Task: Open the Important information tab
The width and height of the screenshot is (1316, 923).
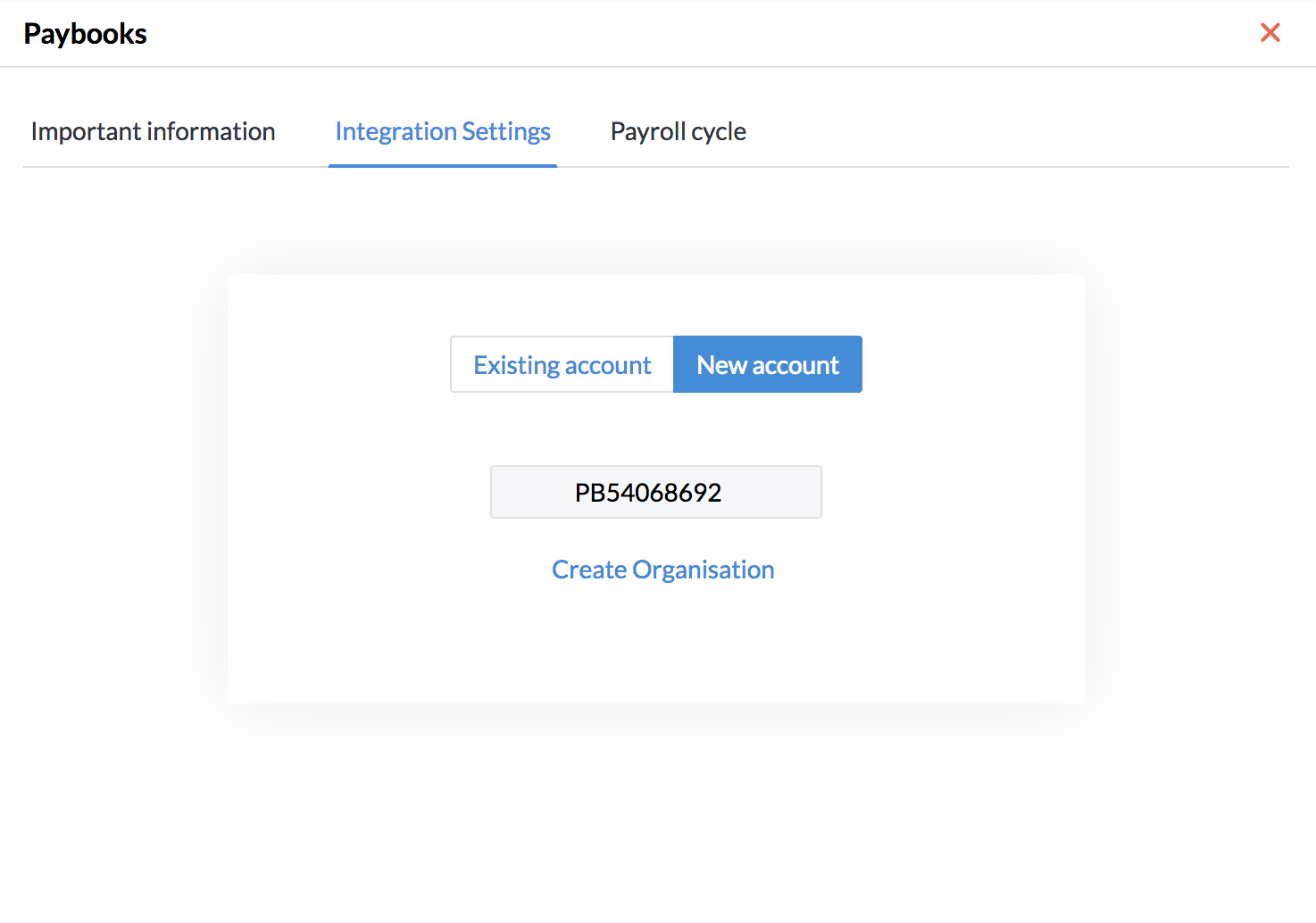Action: [x=153, y=131]
